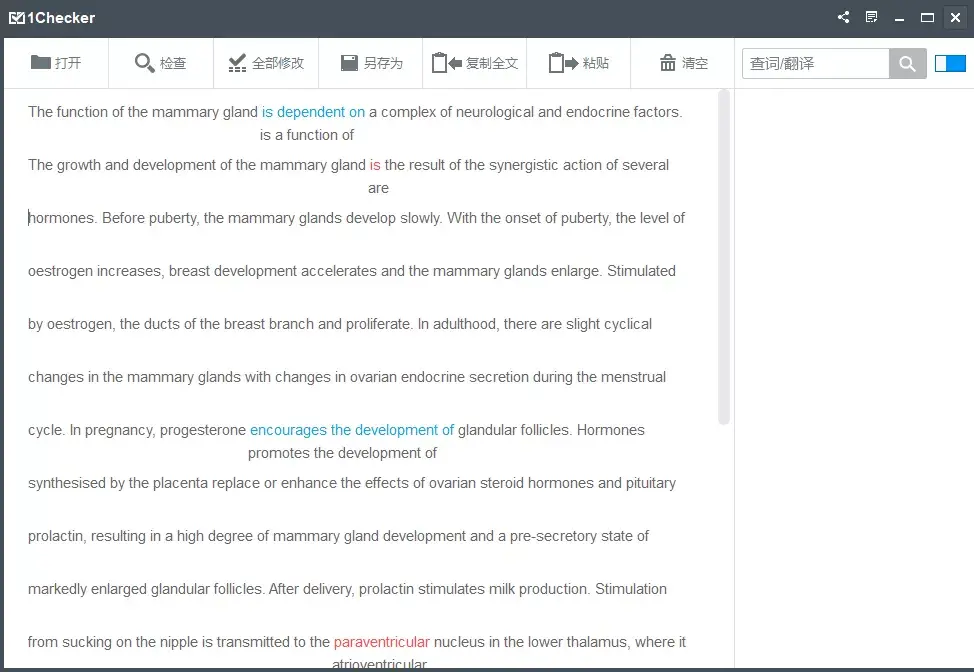The image size is (974, 672).
Task: Click the red flagged word "is"
Action: [x=375, y=165]
